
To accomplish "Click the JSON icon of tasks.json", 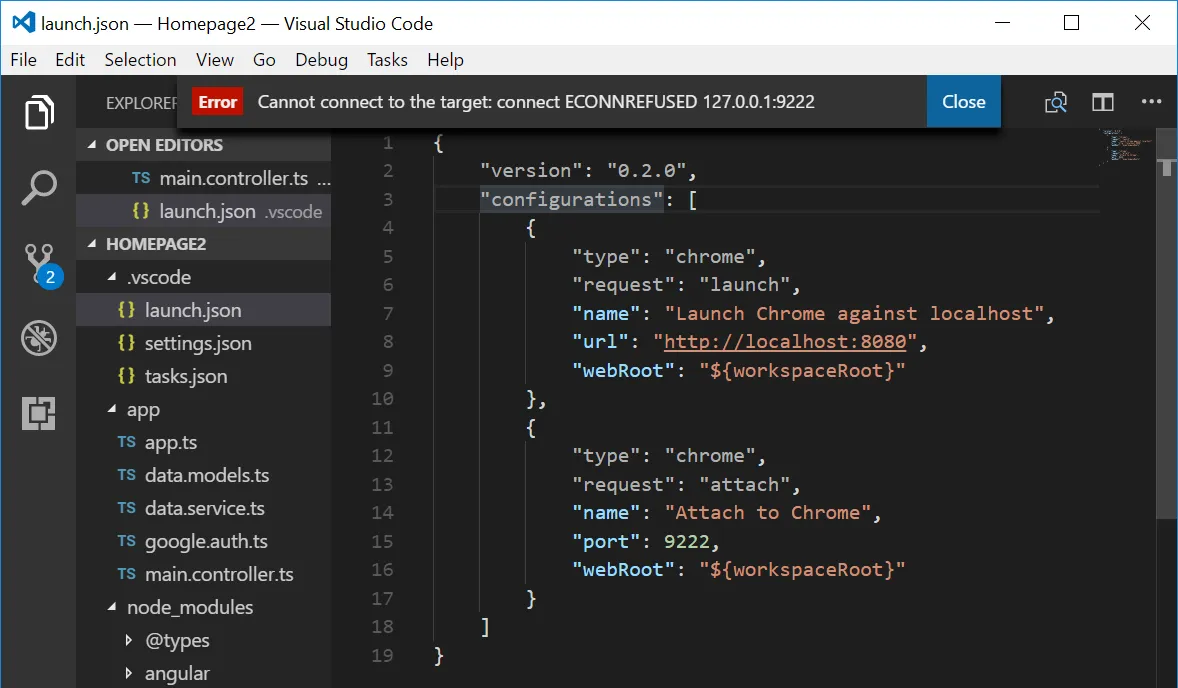I will point(126,376).
